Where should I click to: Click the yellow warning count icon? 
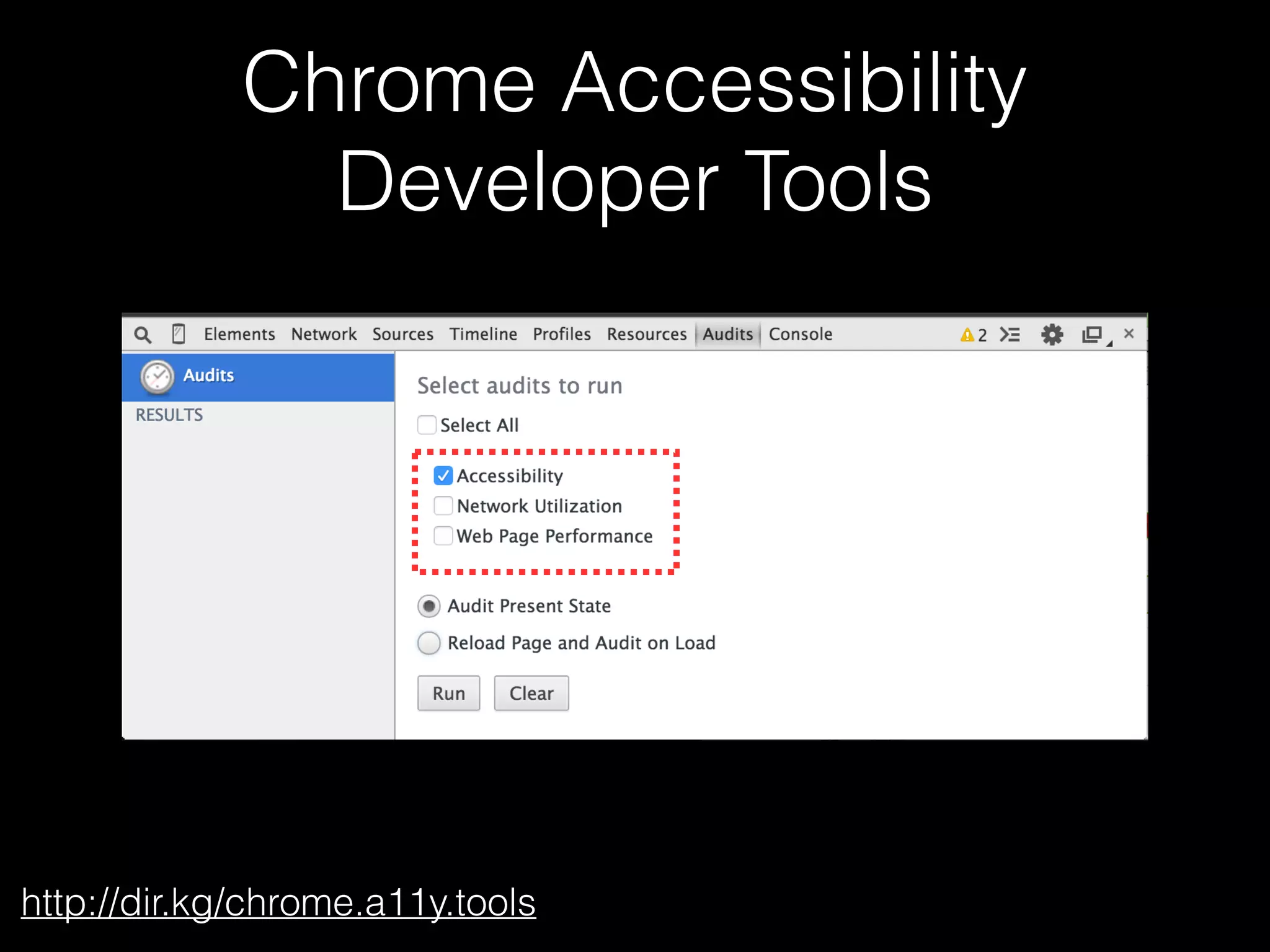(x=972, y=335)
